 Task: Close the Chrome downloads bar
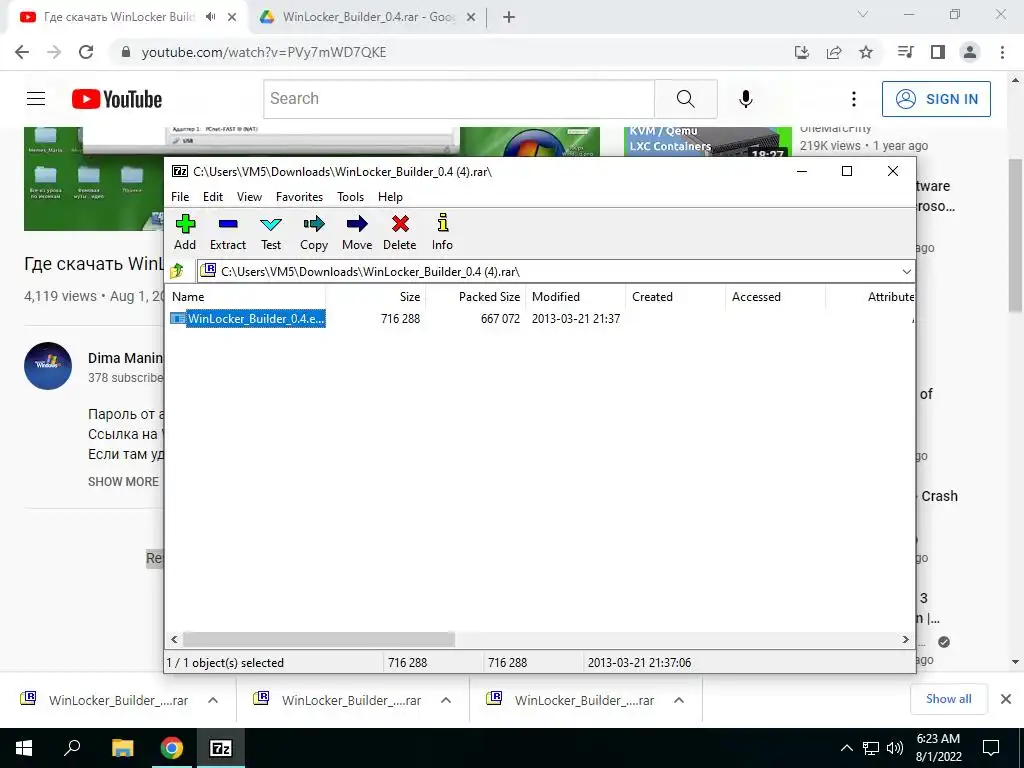click(1006, 699)
